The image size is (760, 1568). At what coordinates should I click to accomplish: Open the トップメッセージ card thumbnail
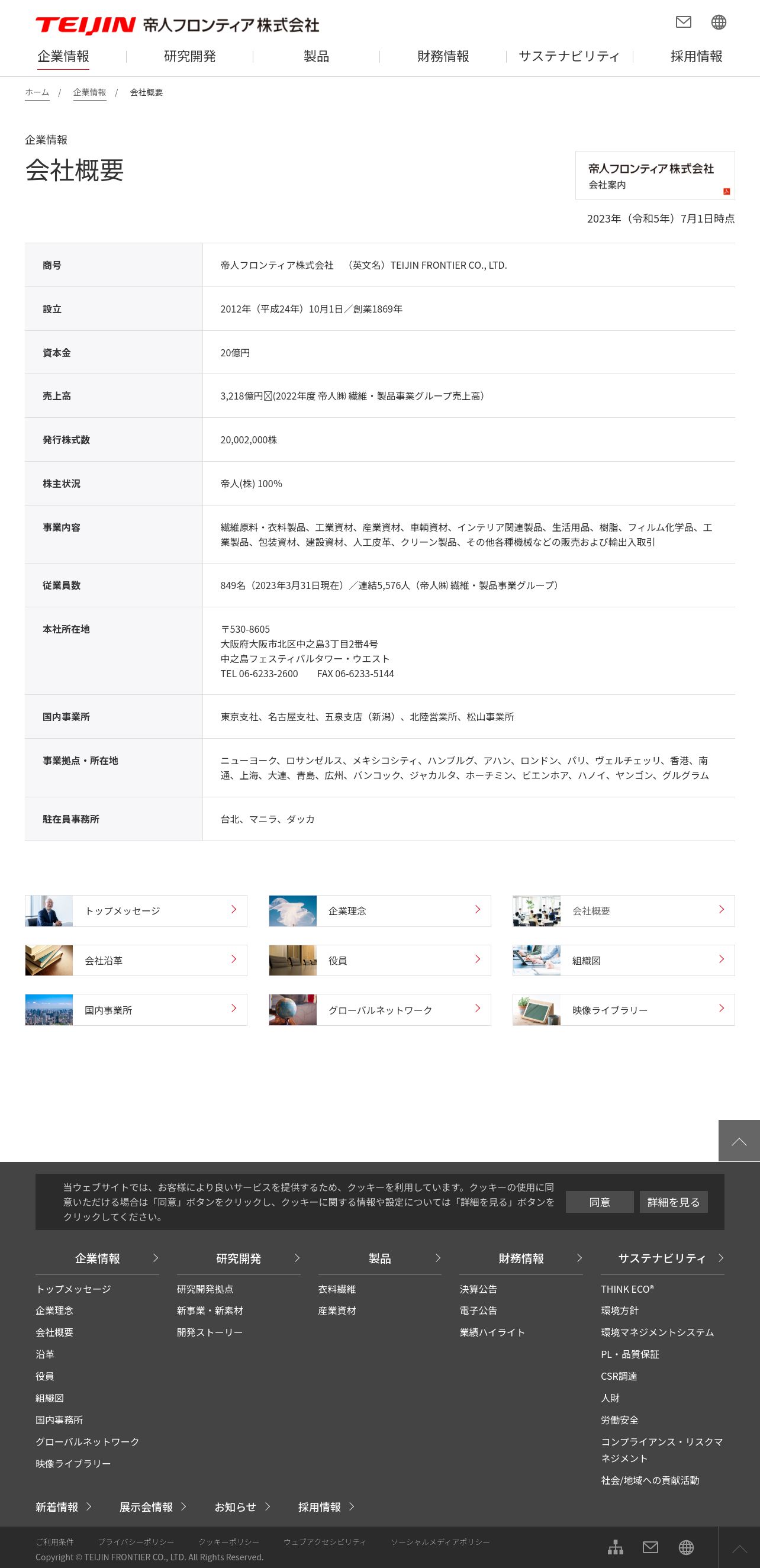49,910
